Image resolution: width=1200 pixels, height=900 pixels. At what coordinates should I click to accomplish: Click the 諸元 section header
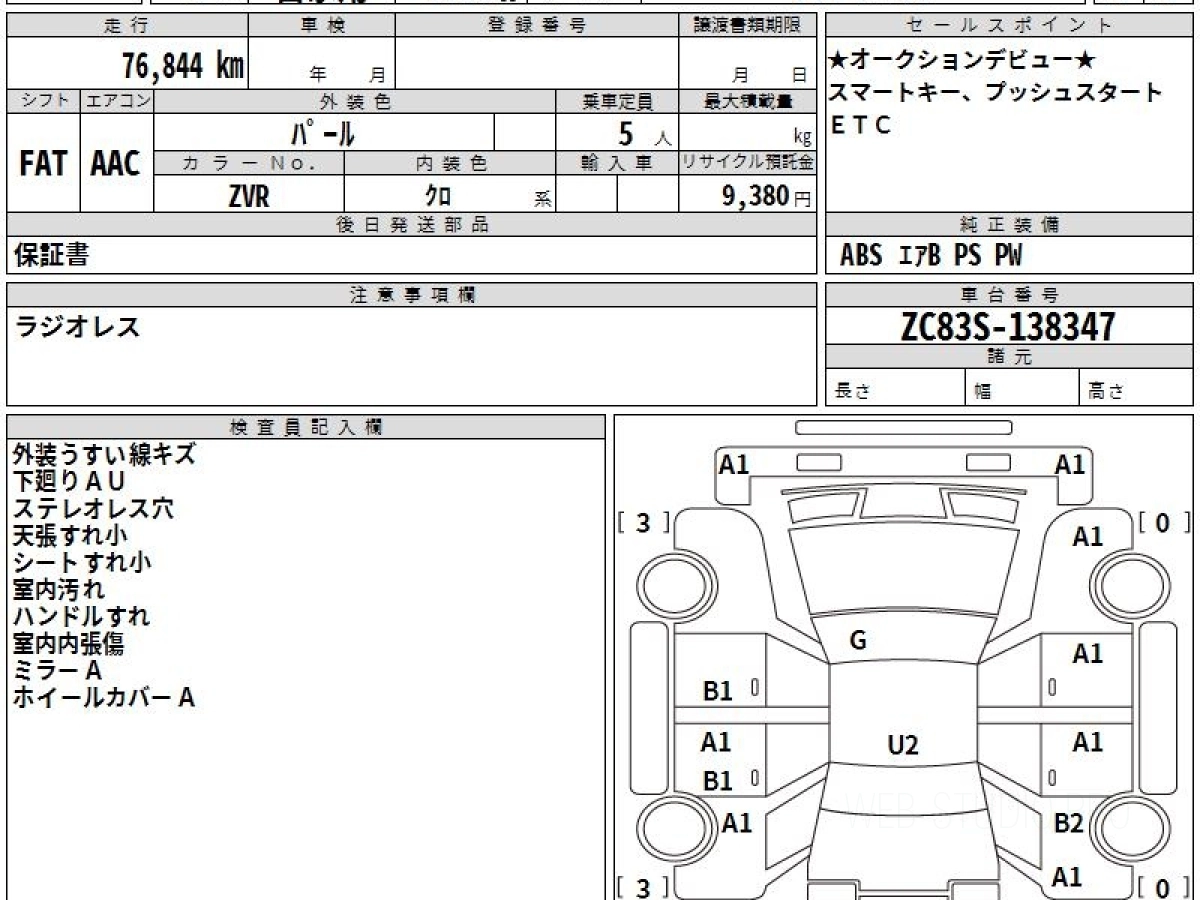(1009, 357)
